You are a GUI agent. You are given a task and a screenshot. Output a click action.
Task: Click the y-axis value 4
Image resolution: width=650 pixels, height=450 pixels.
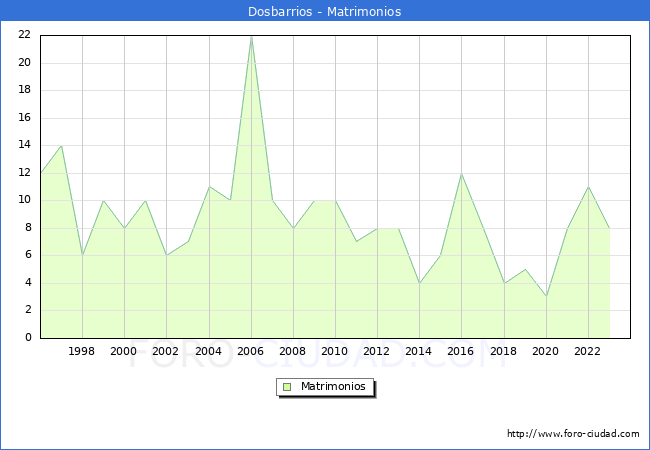coord(28,283)
